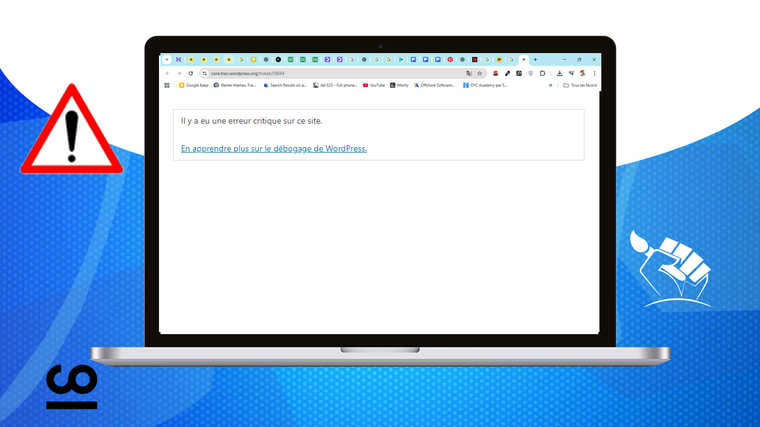760x427 pixels.
Task: Switch to the black circle icon tab
Action: (x=278, y=60)
